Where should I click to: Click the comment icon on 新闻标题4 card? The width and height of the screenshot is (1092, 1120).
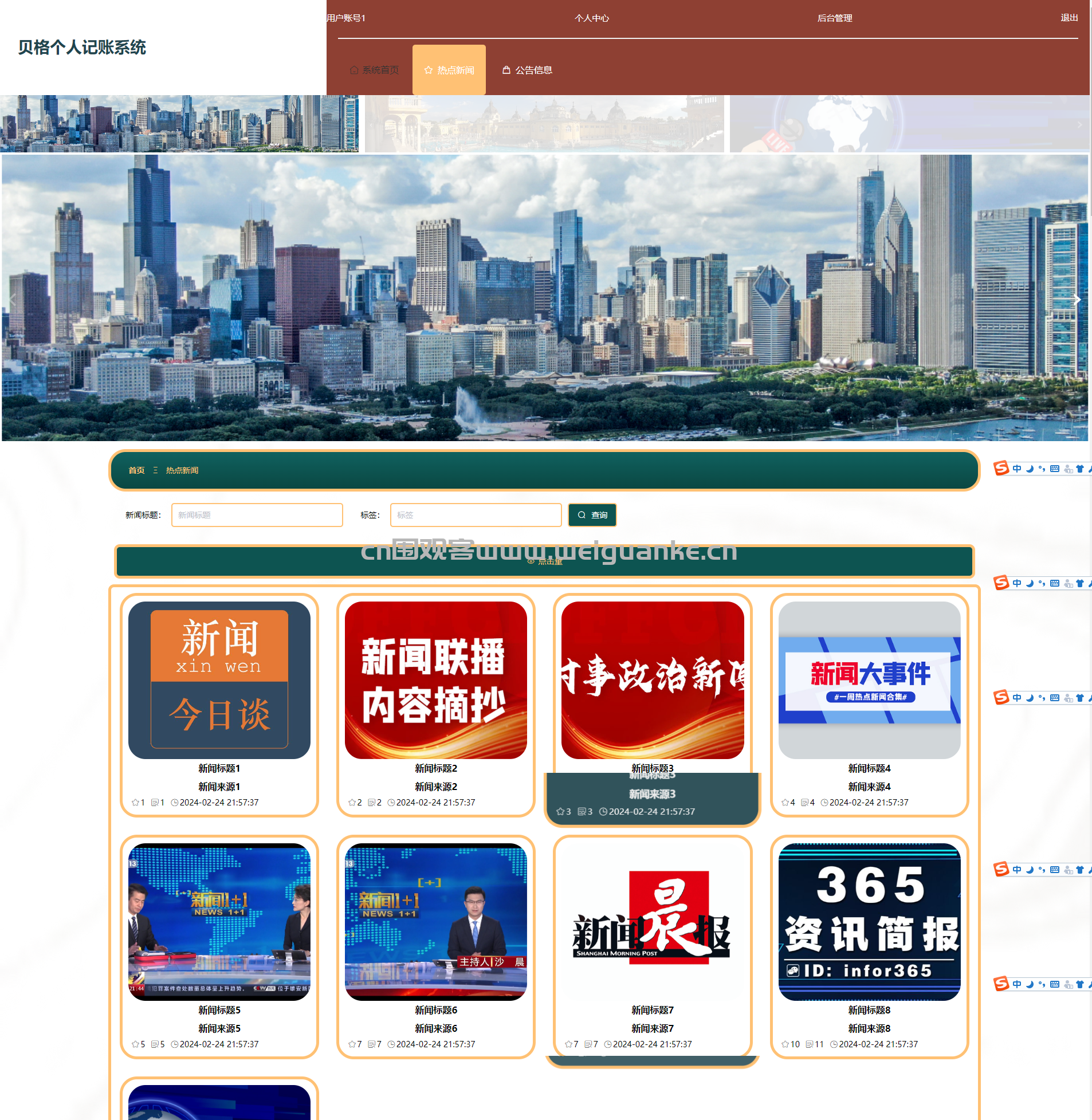804,803
